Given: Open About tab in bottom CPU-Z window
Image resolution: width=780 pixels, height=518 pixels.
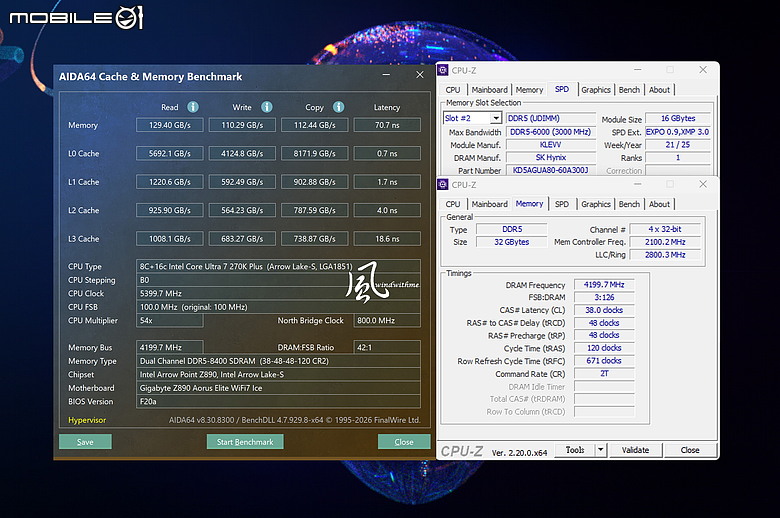Looking at the screenshot, I should pyautogui.click(x=659, y=205).
